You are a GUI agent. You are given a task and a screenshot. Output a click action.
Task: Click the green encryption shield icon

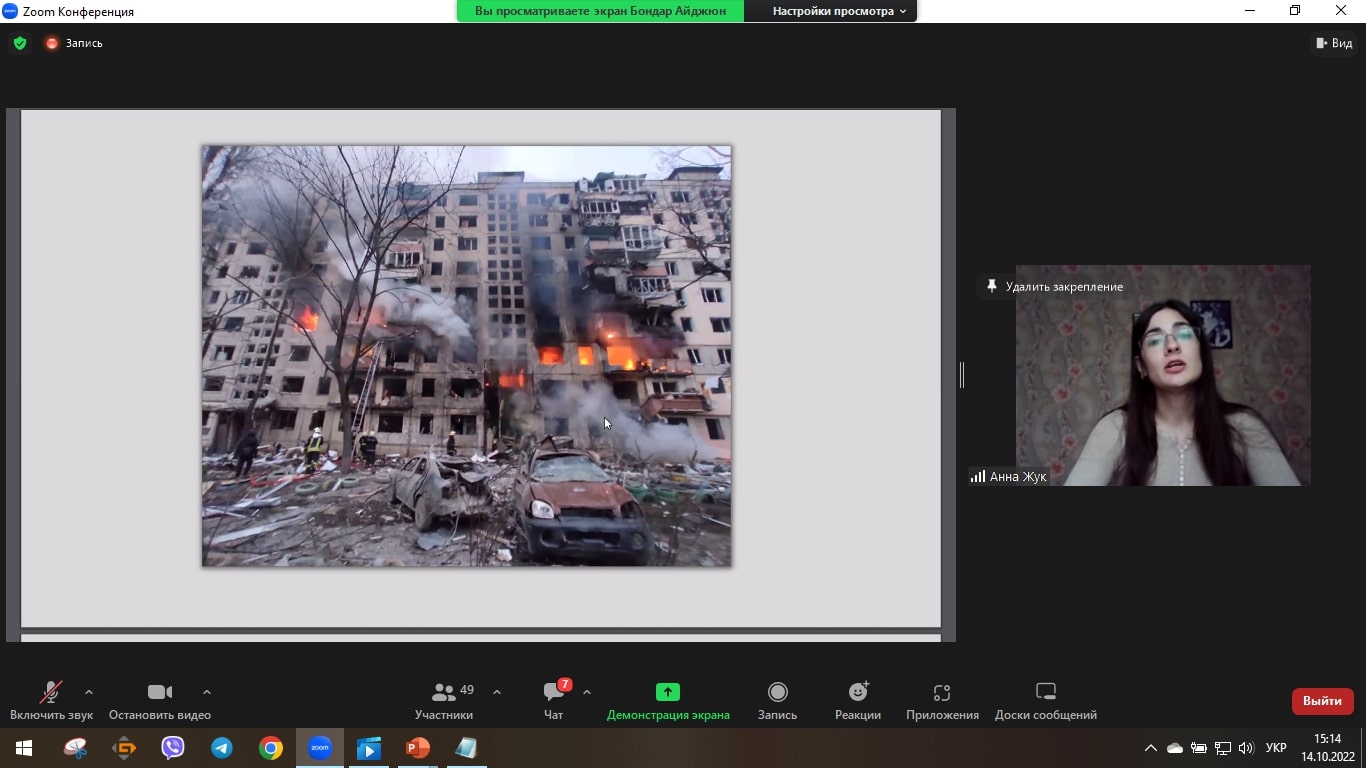tap(20, 43)
